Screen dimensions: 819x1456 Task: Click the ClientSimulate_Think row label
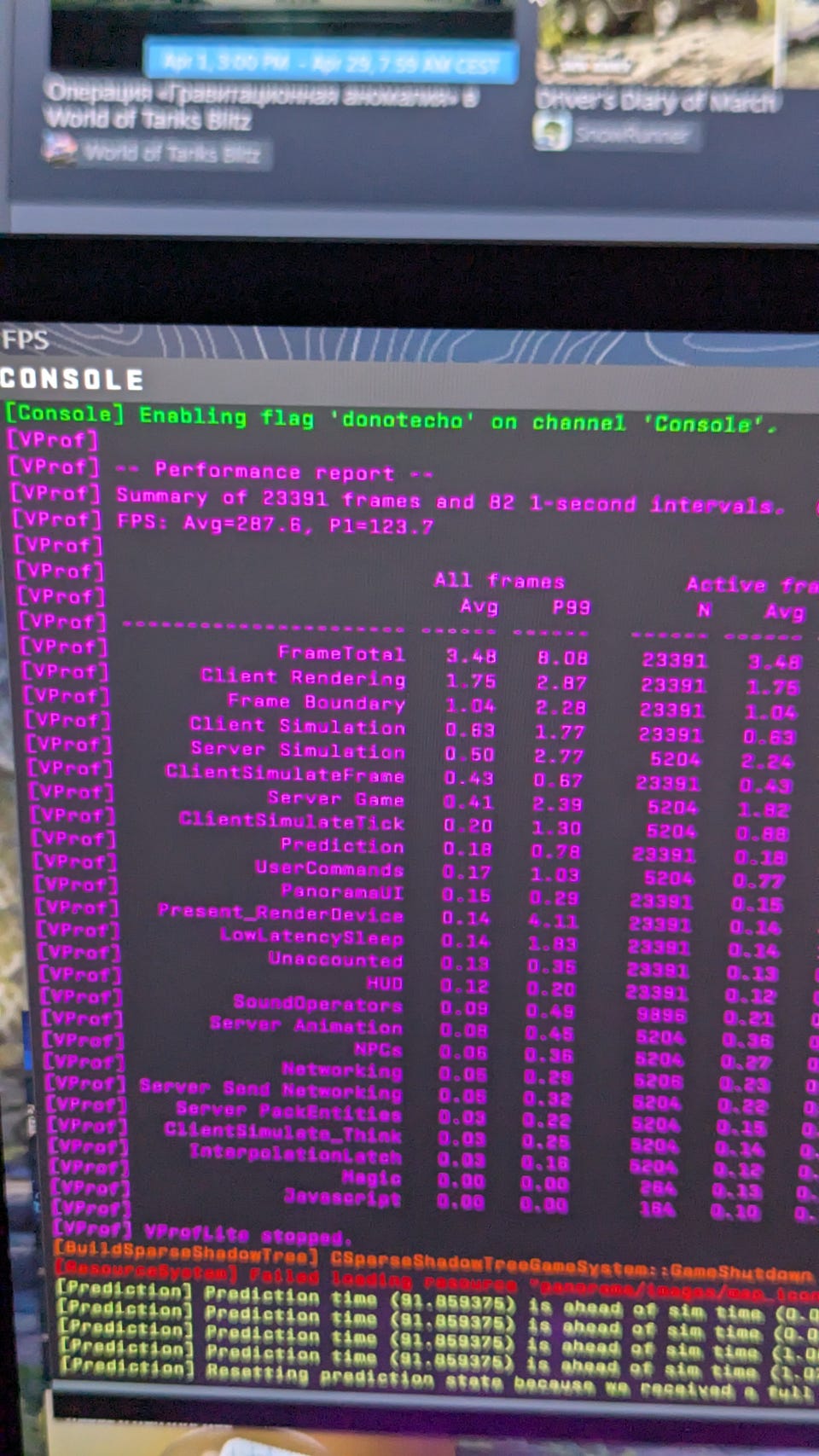(x=282, y=1134)
